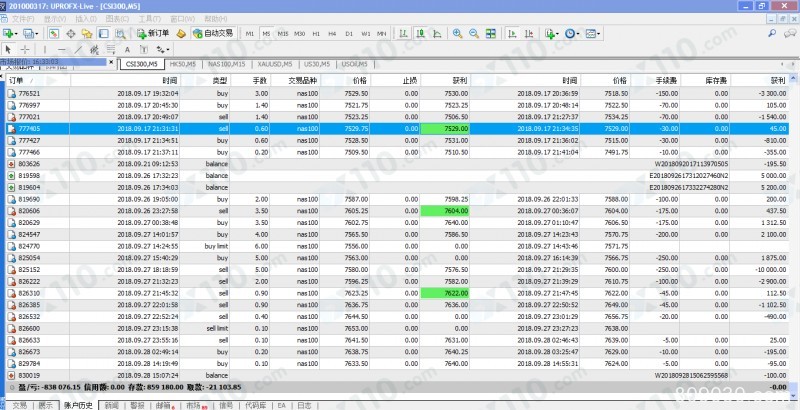Viewport: 800px width, 410px height.
Task: Switch chart to candlesticks icon
Action: click(x=420, y=34)
